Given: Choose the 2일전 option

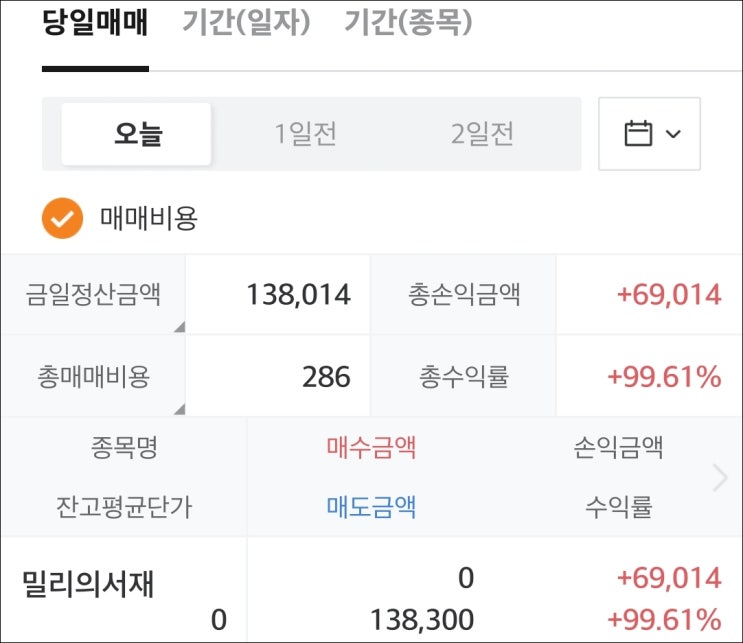Looking at the screenshot, I should click(x=482, y=134).
